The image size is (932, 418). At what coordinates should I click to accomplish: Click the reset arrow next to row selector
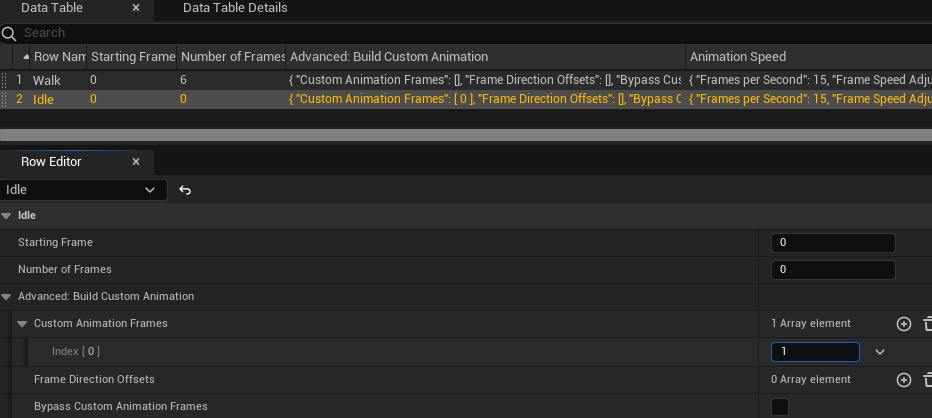(185, 190)
